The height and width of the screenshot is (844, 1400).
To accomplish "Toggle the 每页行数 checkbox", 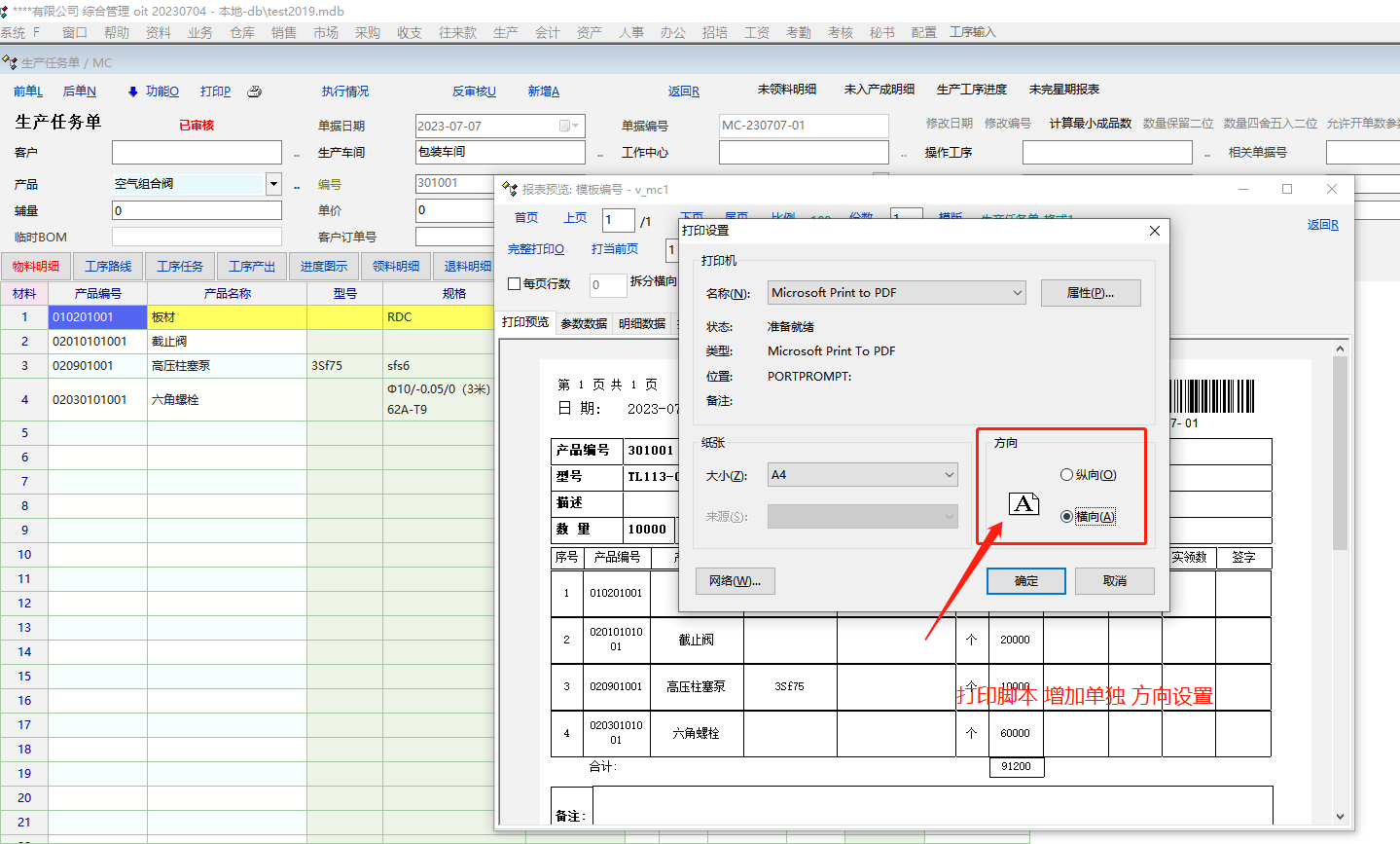I will click(515, 284).
